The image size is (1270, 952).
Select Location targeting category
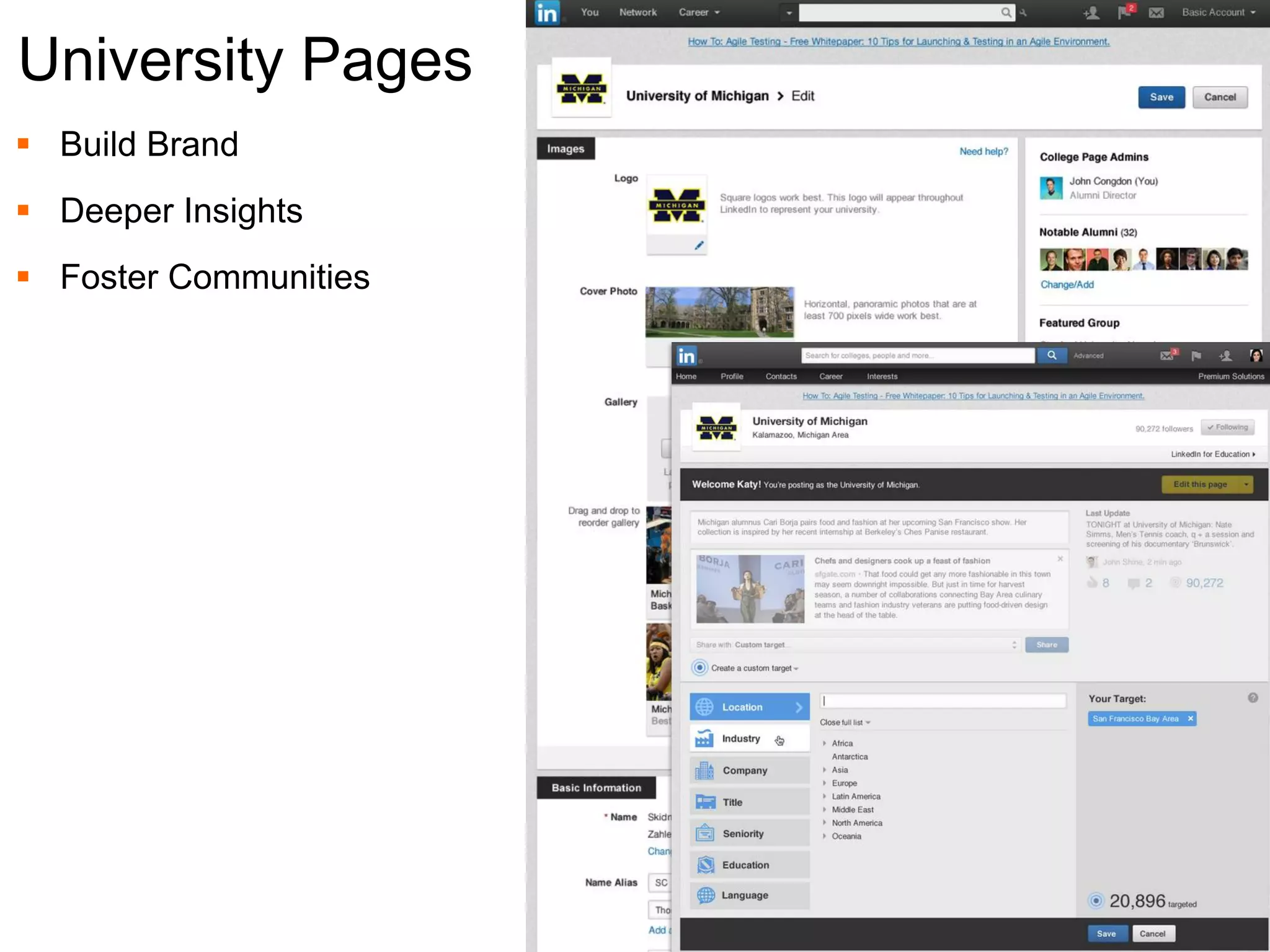click(x=750, y=707)
